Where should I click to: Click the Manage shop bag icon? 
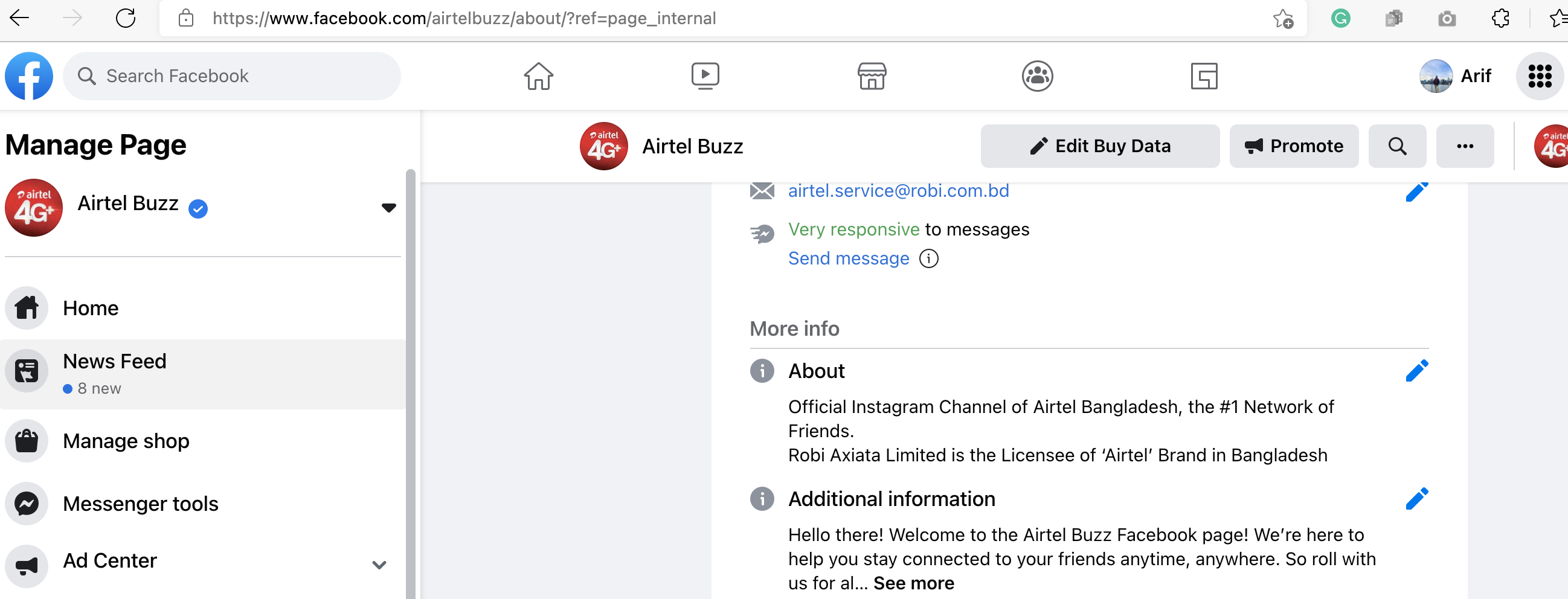(x=26, y=441)
